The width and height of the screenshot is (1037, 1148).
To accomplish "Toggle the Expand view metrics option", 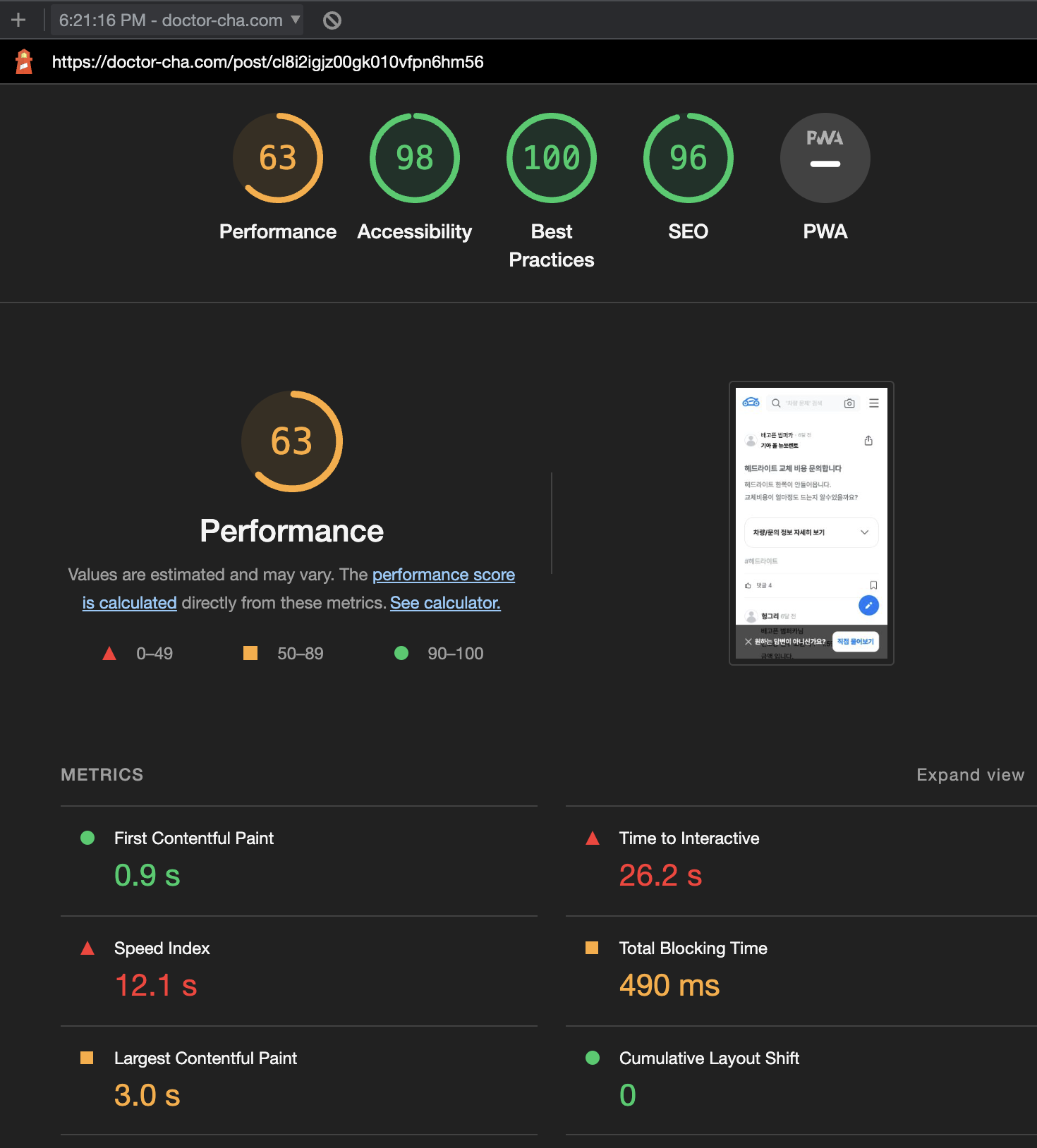I will click(970, 775).
